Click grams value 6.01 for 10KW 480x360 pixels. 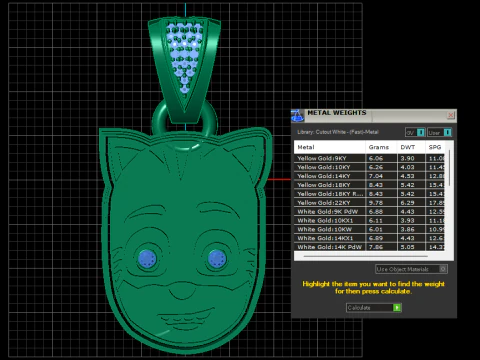tap(376, 229)
